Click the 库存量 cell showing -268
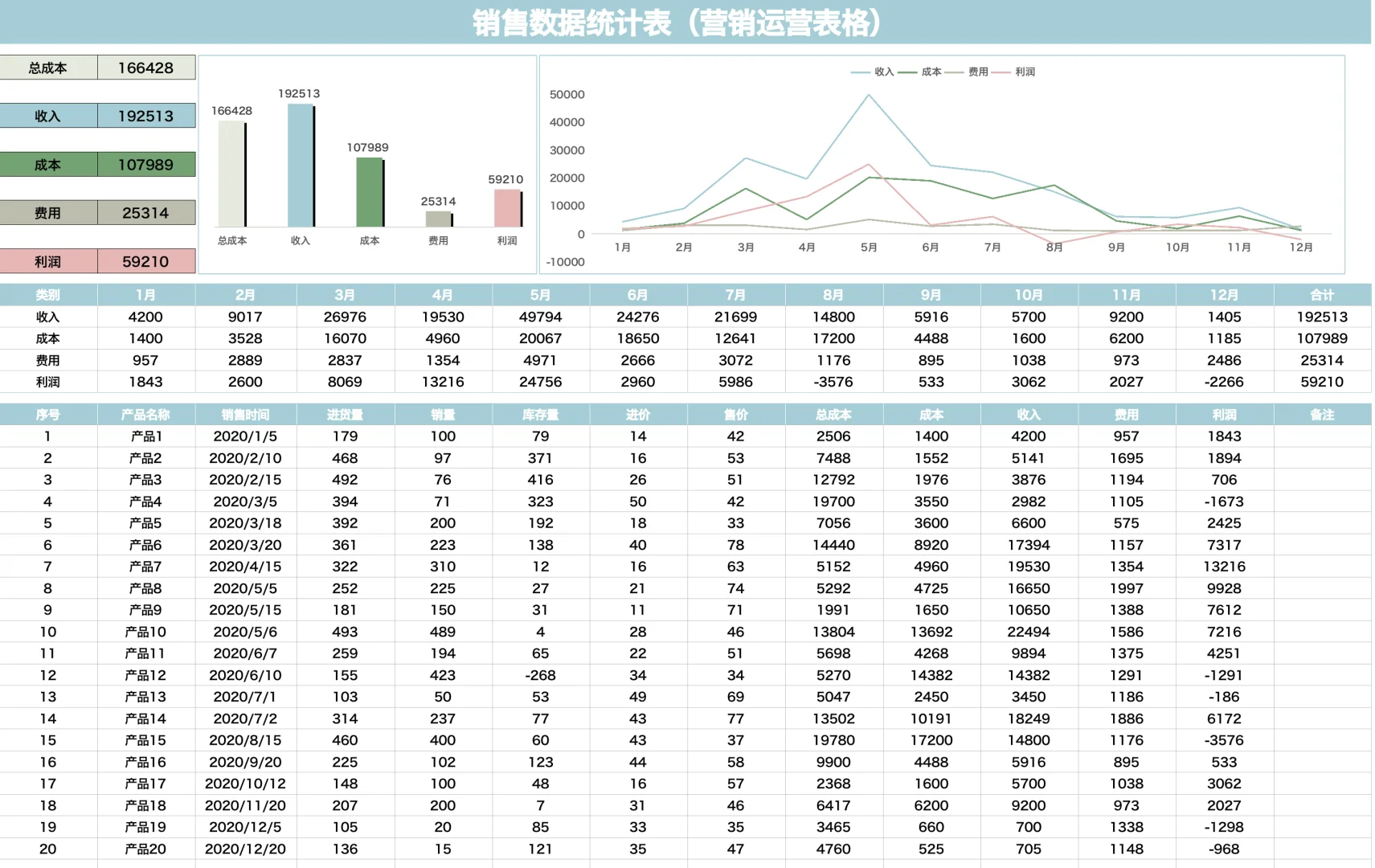 541,675
